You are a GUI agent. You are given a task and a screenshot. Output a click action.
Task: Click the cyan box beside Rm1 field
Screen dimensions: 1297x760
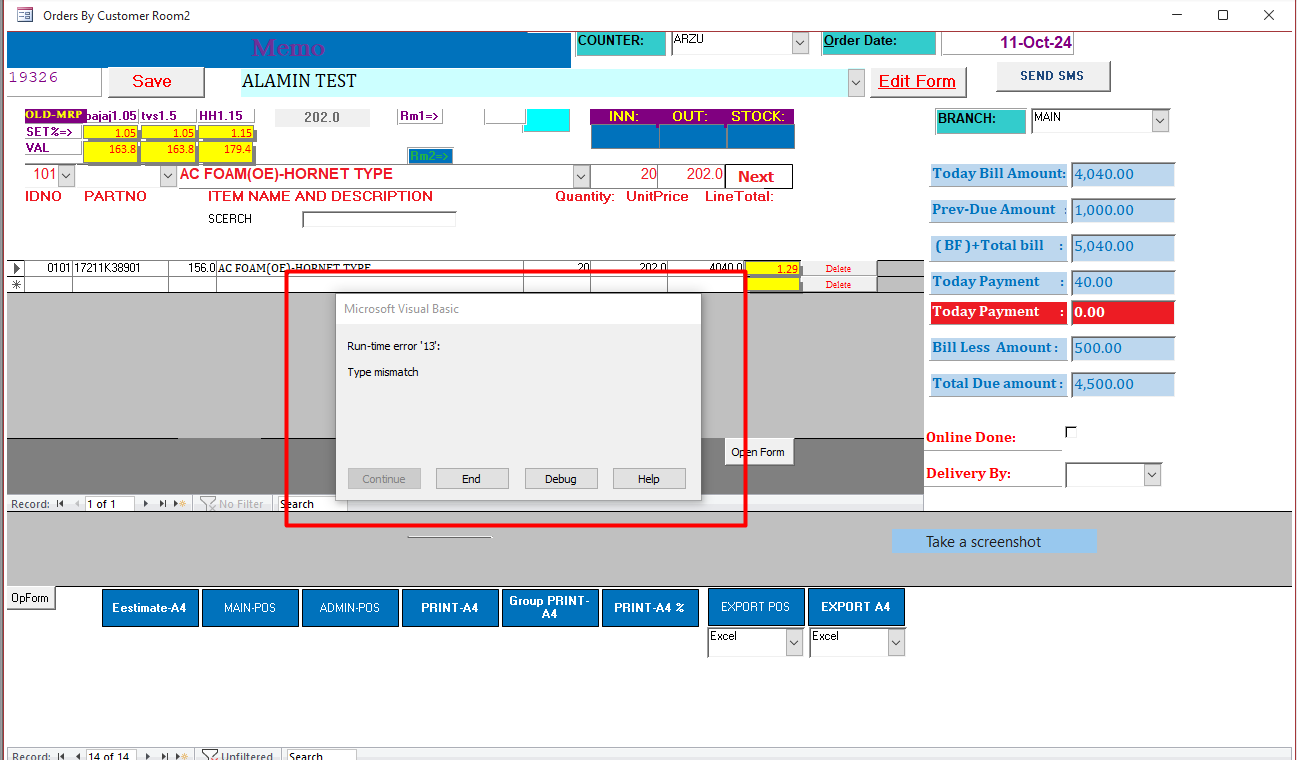[x=548, y=120]
